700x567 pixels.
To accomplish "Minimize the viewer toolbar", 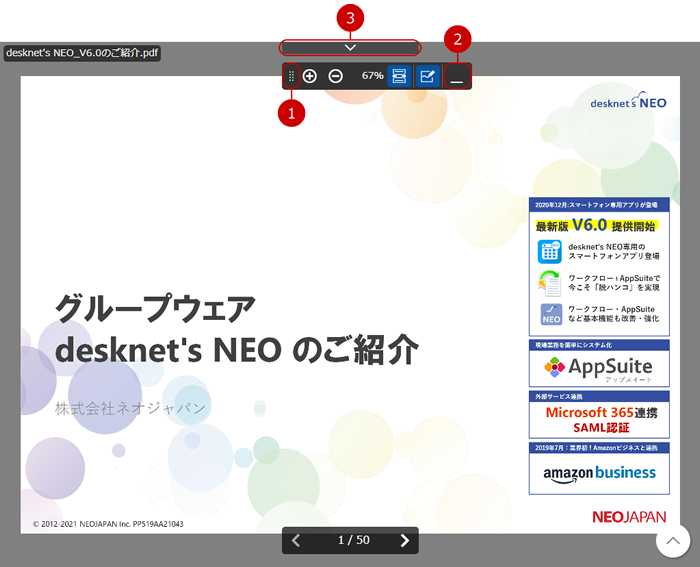I will pyautogui.click(x=457, y=77).
